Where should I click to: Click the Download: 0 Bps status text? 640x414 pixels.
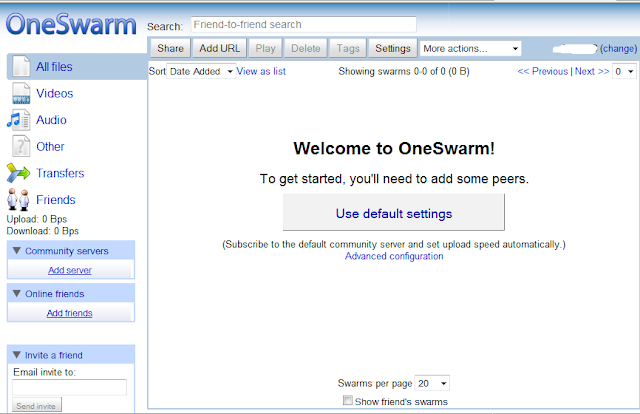(42, 231)
